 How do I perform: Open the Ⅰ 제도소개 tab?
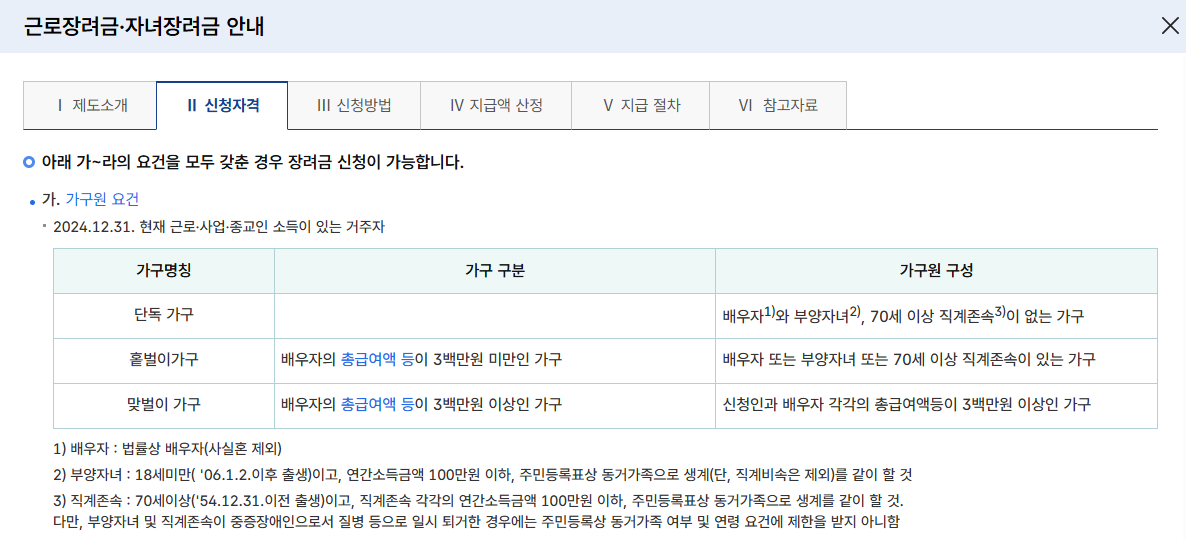[x=90, y=105]
